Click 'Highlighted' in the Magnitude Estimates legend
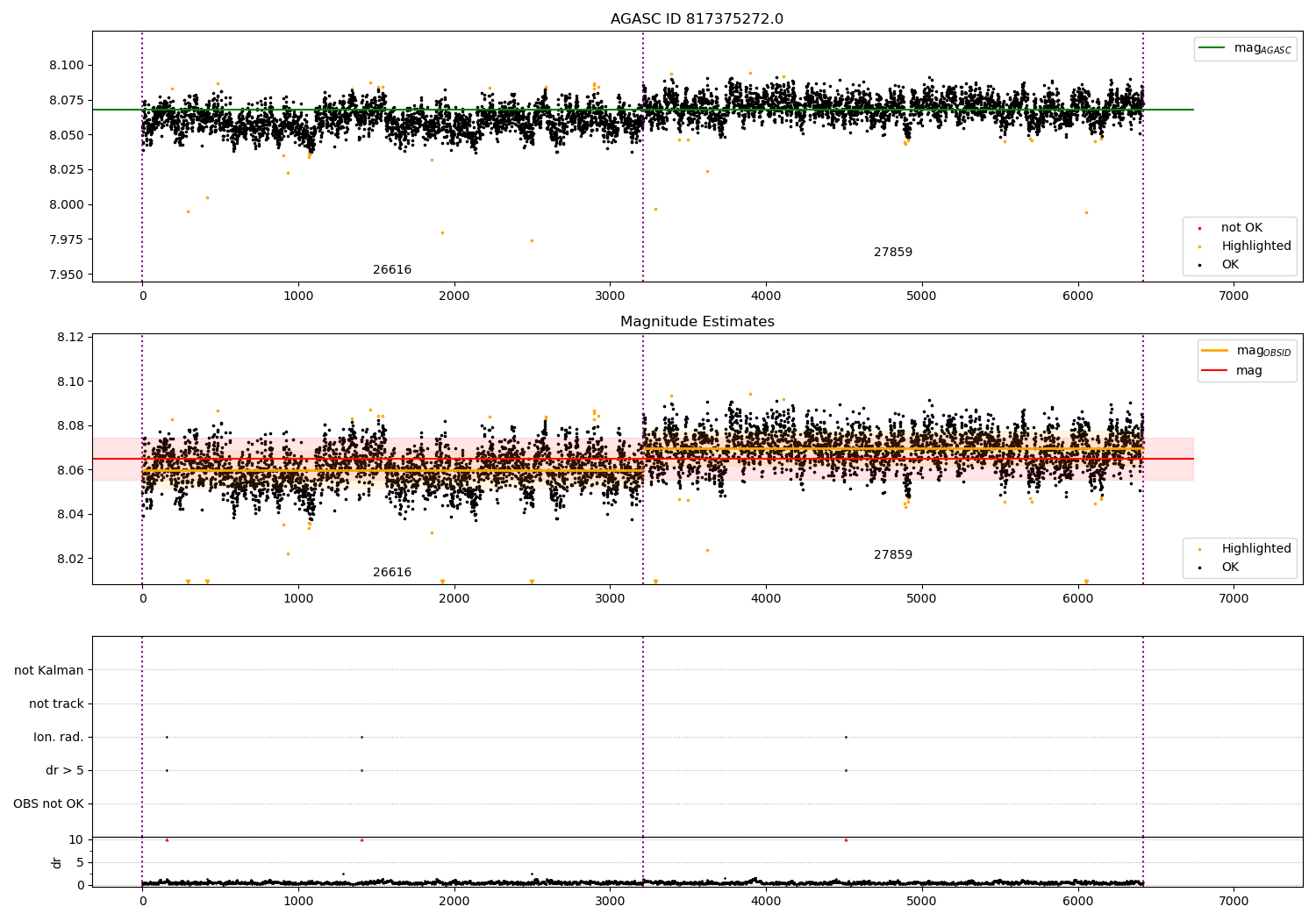The height and width of the screenshot is (921, 1316). [1256, 549]
